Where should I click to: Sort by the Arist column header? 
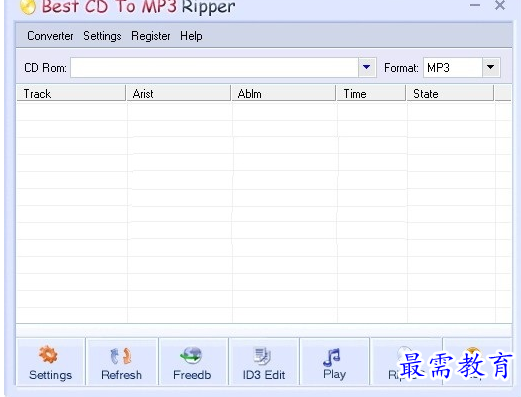tap(178, 93)
